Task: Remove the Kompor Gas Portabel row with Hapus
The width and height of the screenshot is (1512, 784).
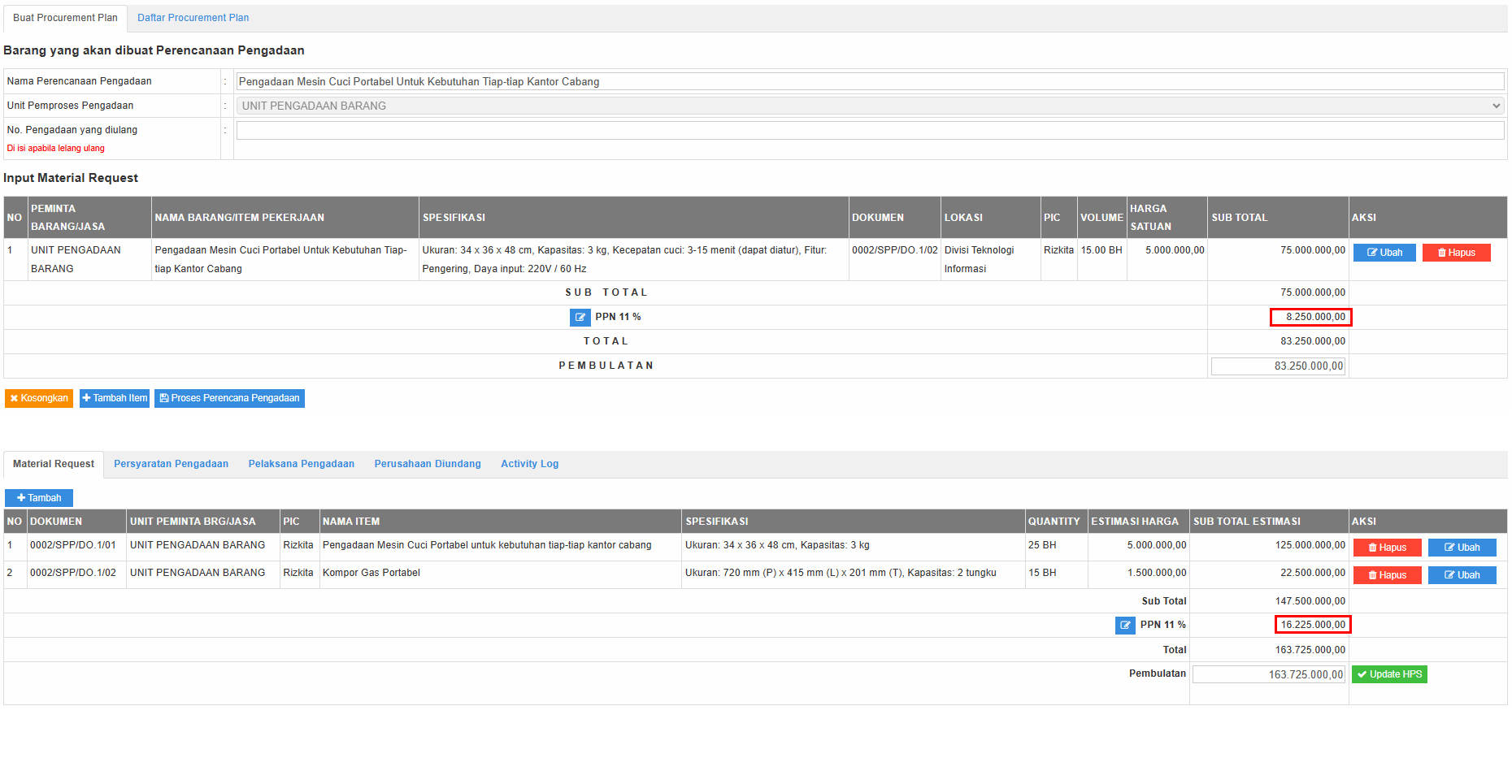Action: click(x=1386, y=575)
